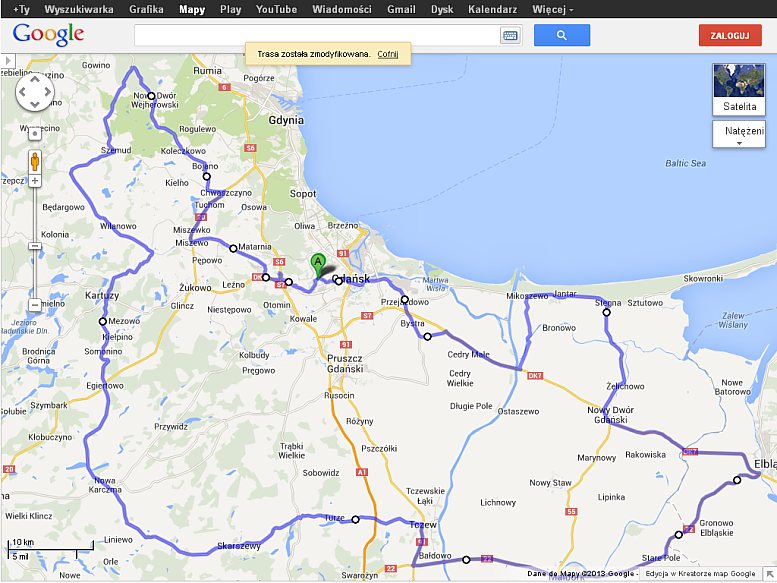
Task: Click the Nowy Dwór Gdański label
Action: coord(610,415)
